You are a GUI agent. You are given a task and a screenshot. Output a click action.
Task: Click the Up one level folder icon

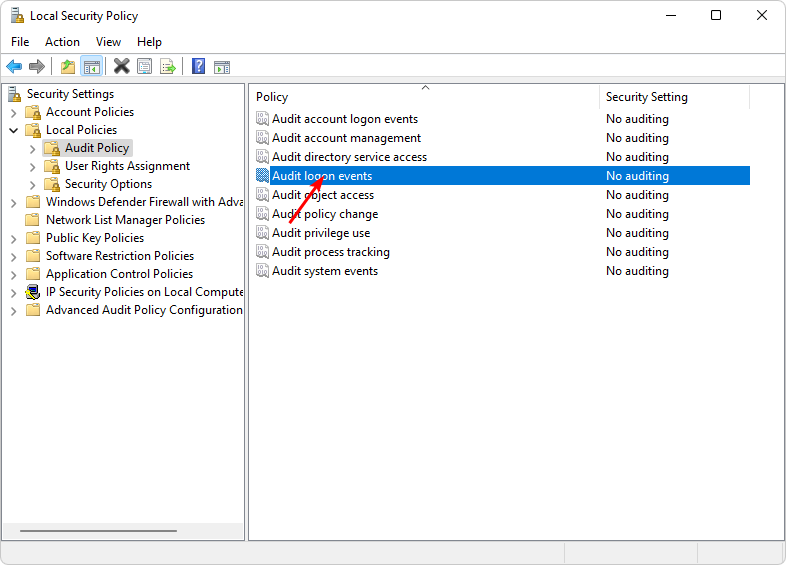pyautogui.click(x=68, y=66)
